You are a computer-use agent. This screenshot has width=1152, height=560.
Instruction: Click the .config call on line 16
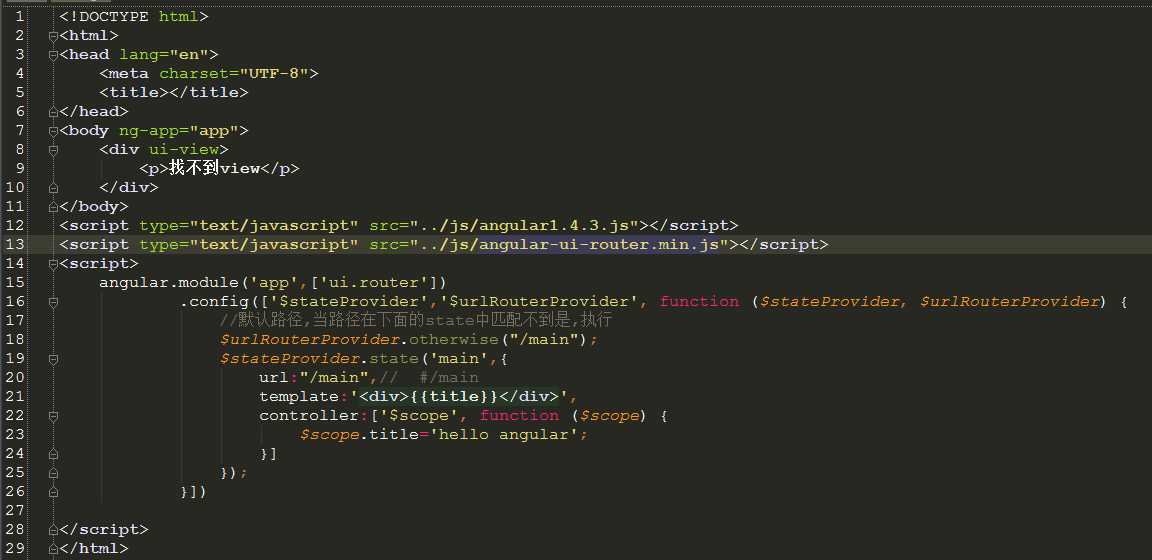[x=213, y=301]
